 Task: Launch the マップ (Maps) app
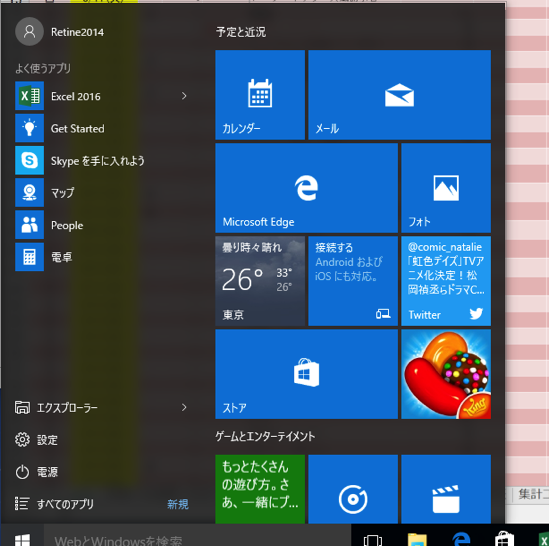102,193
